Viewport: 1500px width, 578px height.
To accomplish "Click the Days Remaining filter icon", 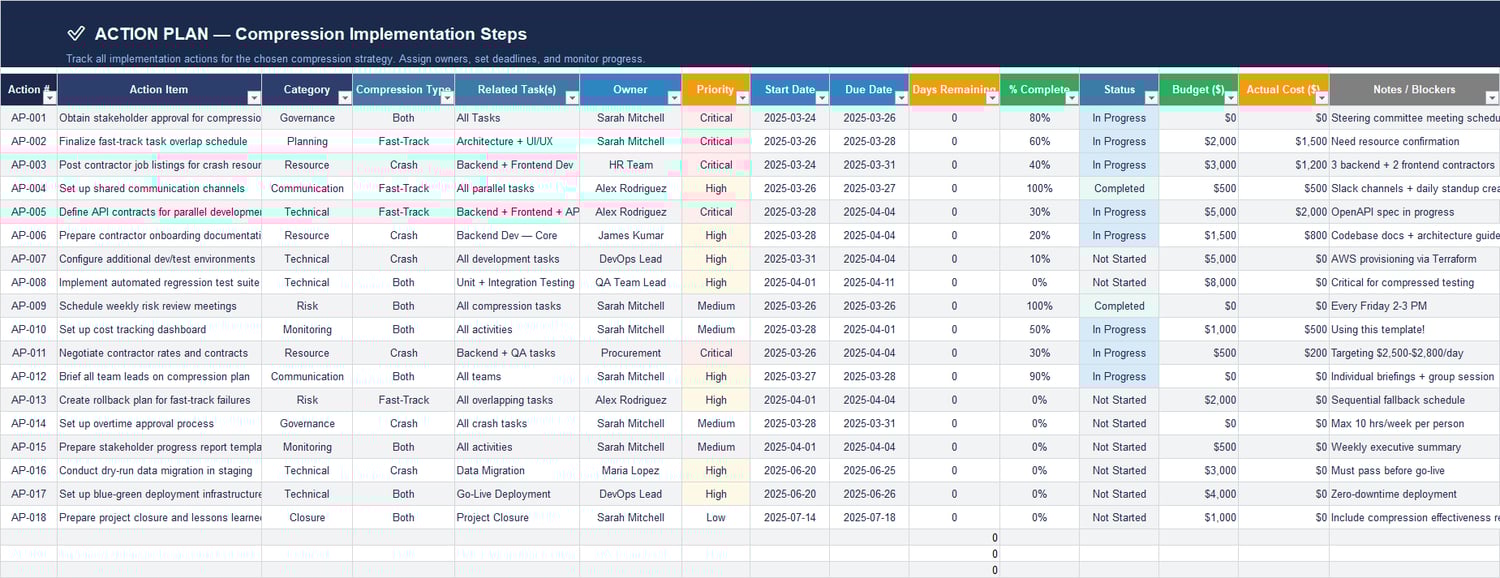I will click(994, 95).
